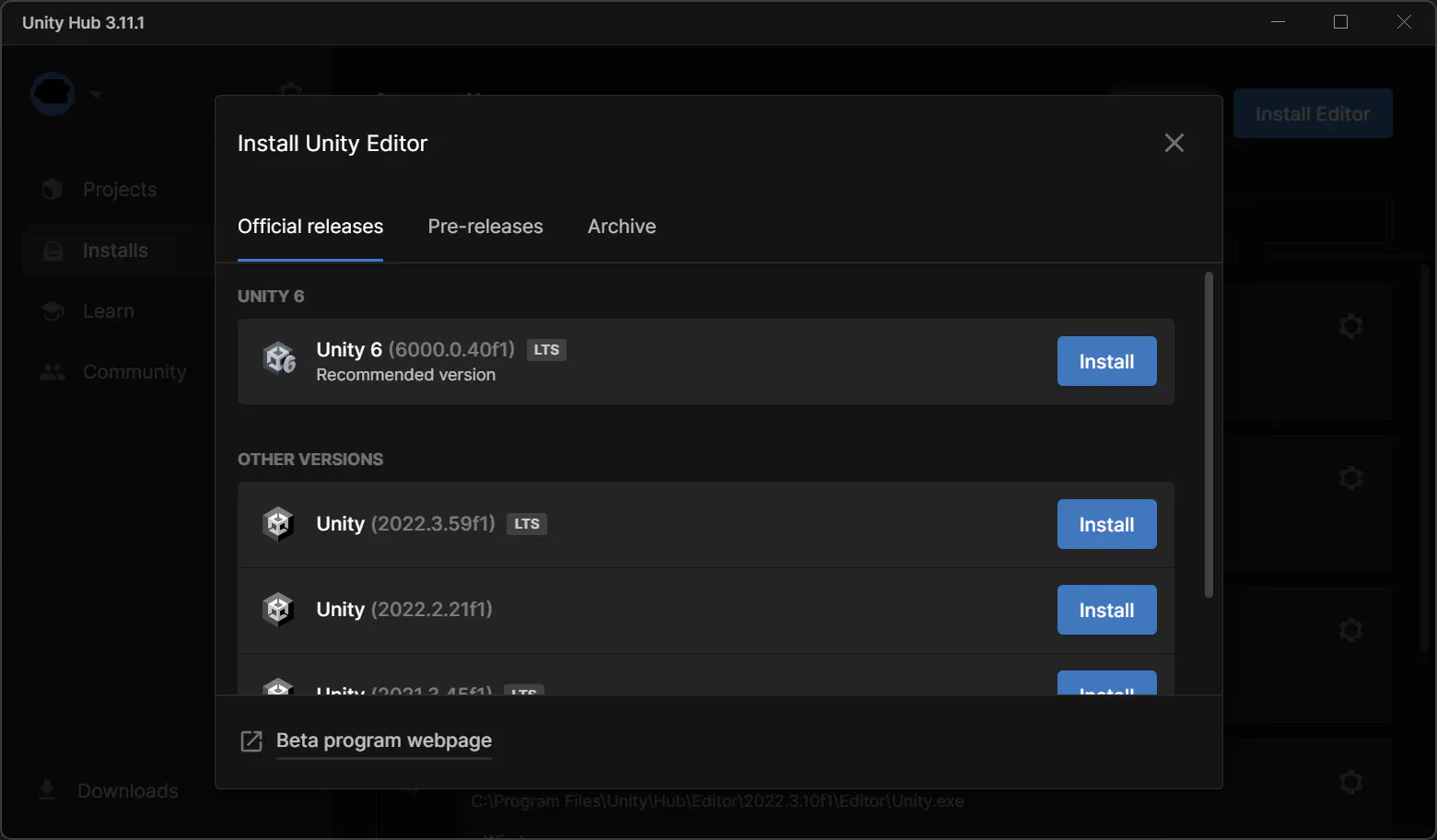Click the Projects cube icon in sidebar
Screen dimensions: 1437x840
(53, 190)
